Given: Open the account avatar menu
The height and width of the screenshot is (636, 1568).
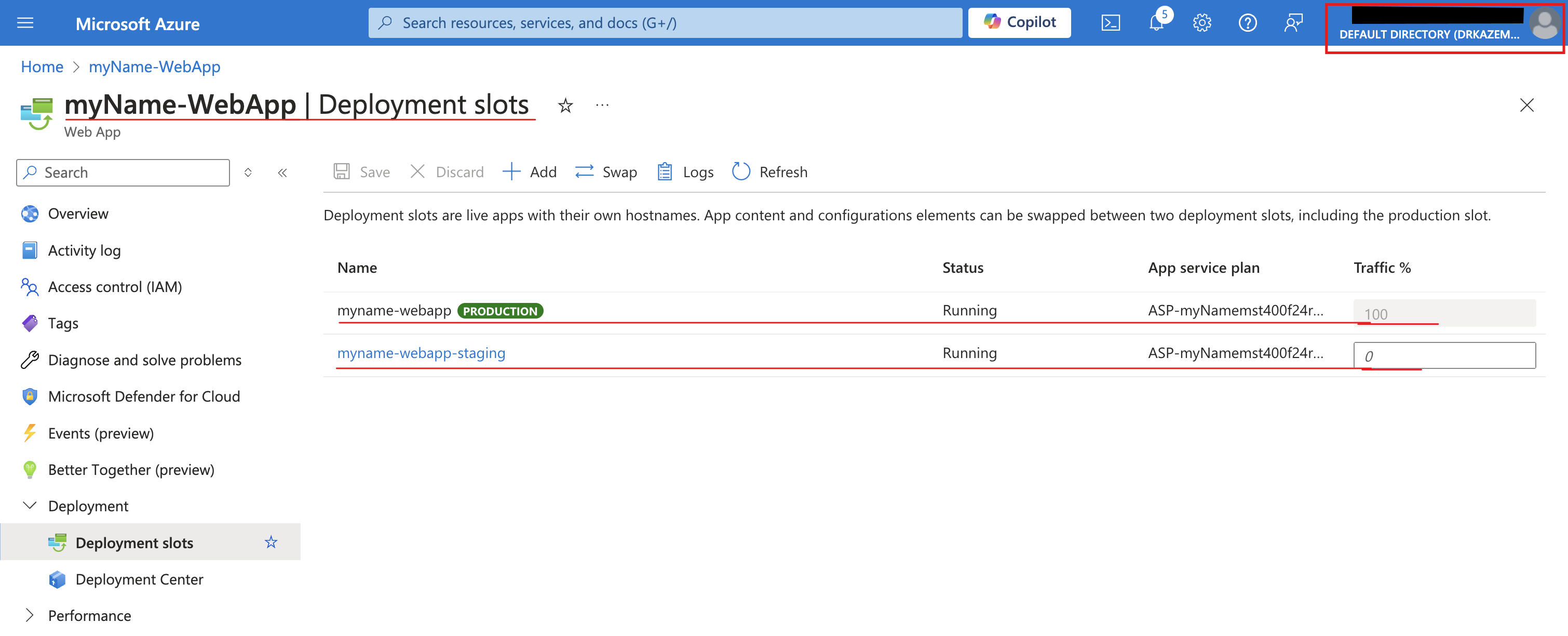Looking at the screenshot, I should click(1545, 23).
